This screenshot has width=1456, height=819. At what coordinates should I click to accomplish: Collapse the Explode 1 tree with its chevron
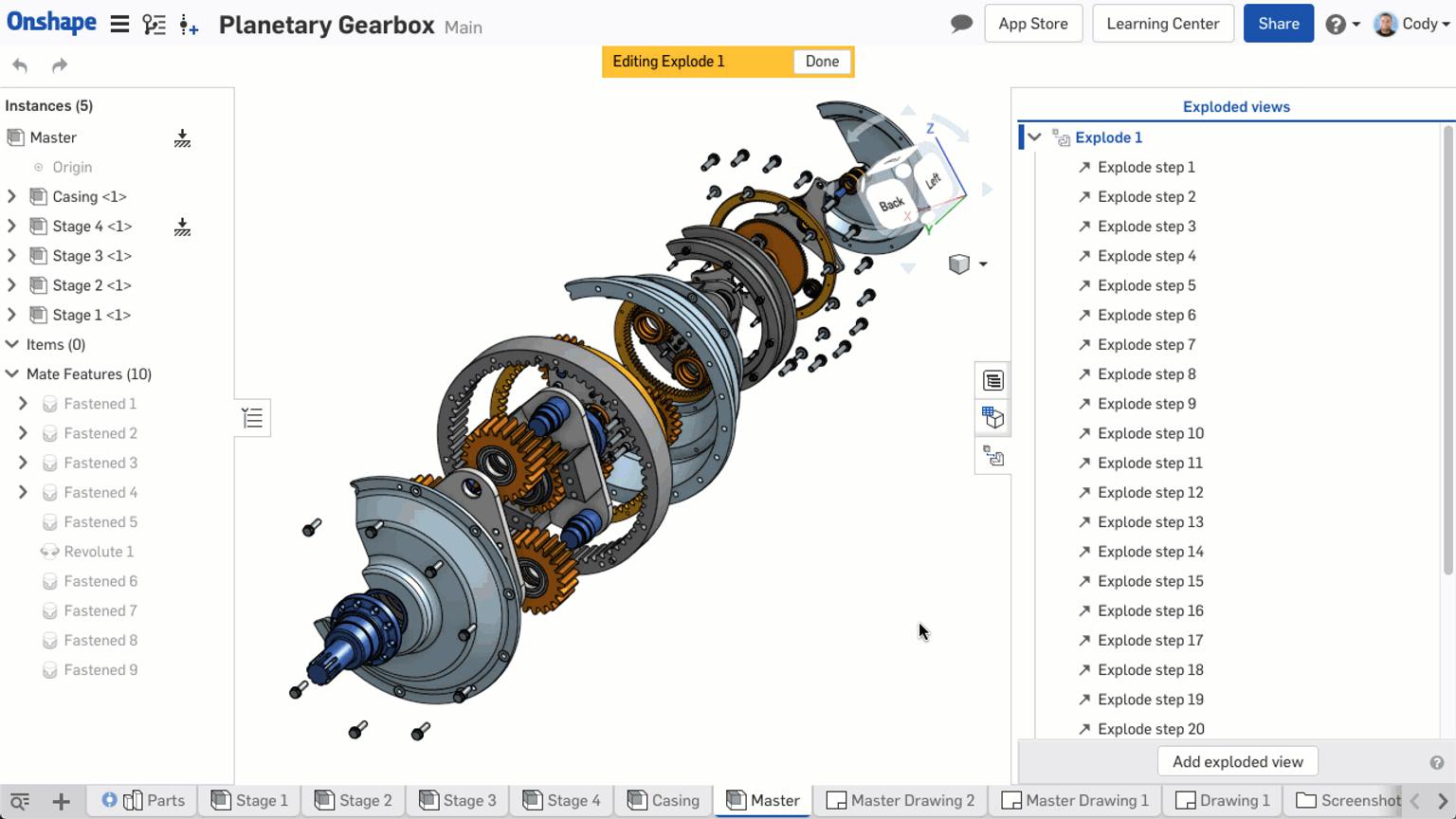[1033, 136]
